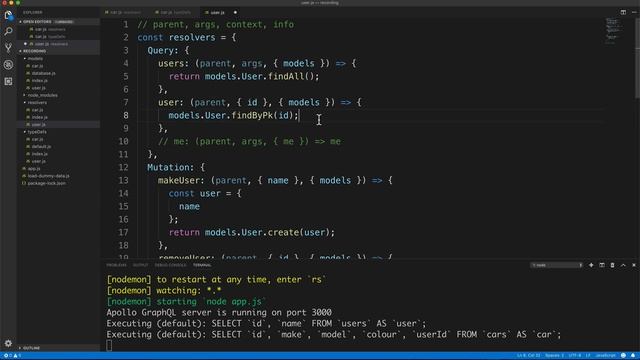
Task: Open the Manage gear at sidebar bottom
Action: [x=8, y=343]
